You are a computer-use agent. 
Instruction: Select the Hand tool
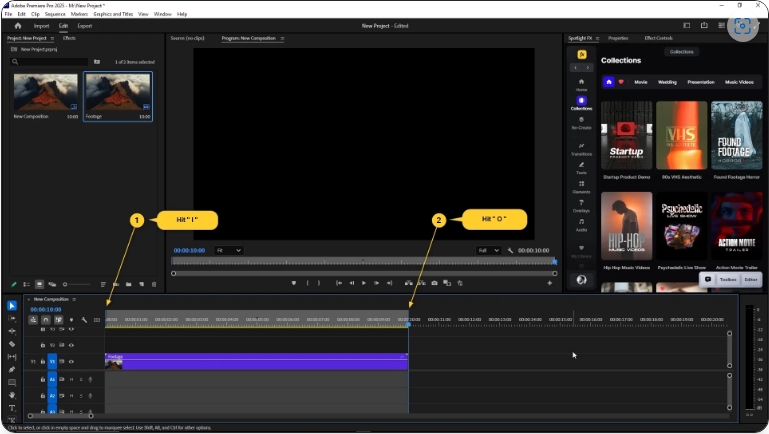12,395
